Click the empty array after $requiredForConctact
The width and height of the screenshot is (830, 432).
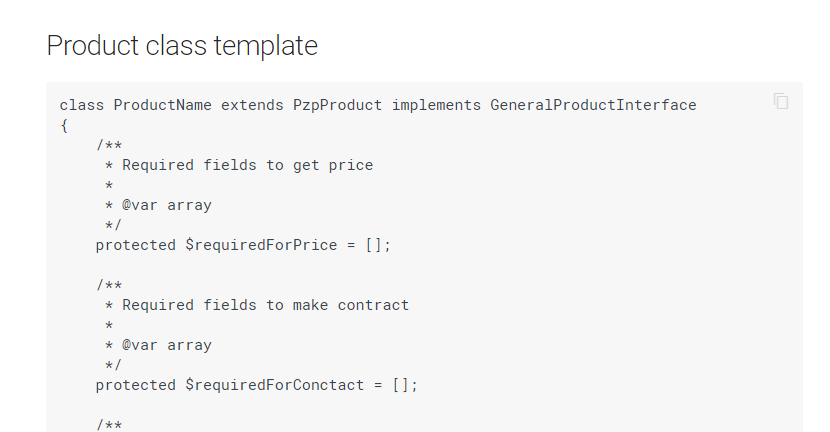click(x=401, y=385)
